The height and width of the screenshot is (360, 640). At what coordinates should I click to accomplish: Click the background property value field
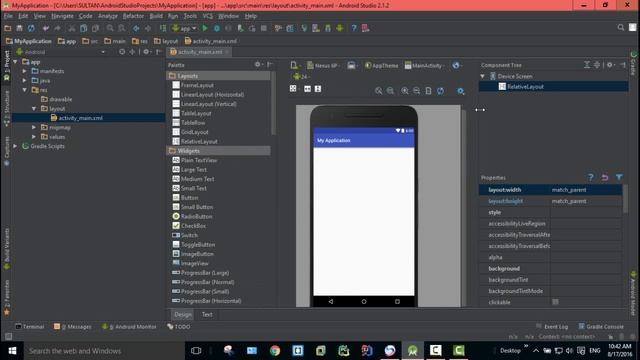tap(586, 269)
